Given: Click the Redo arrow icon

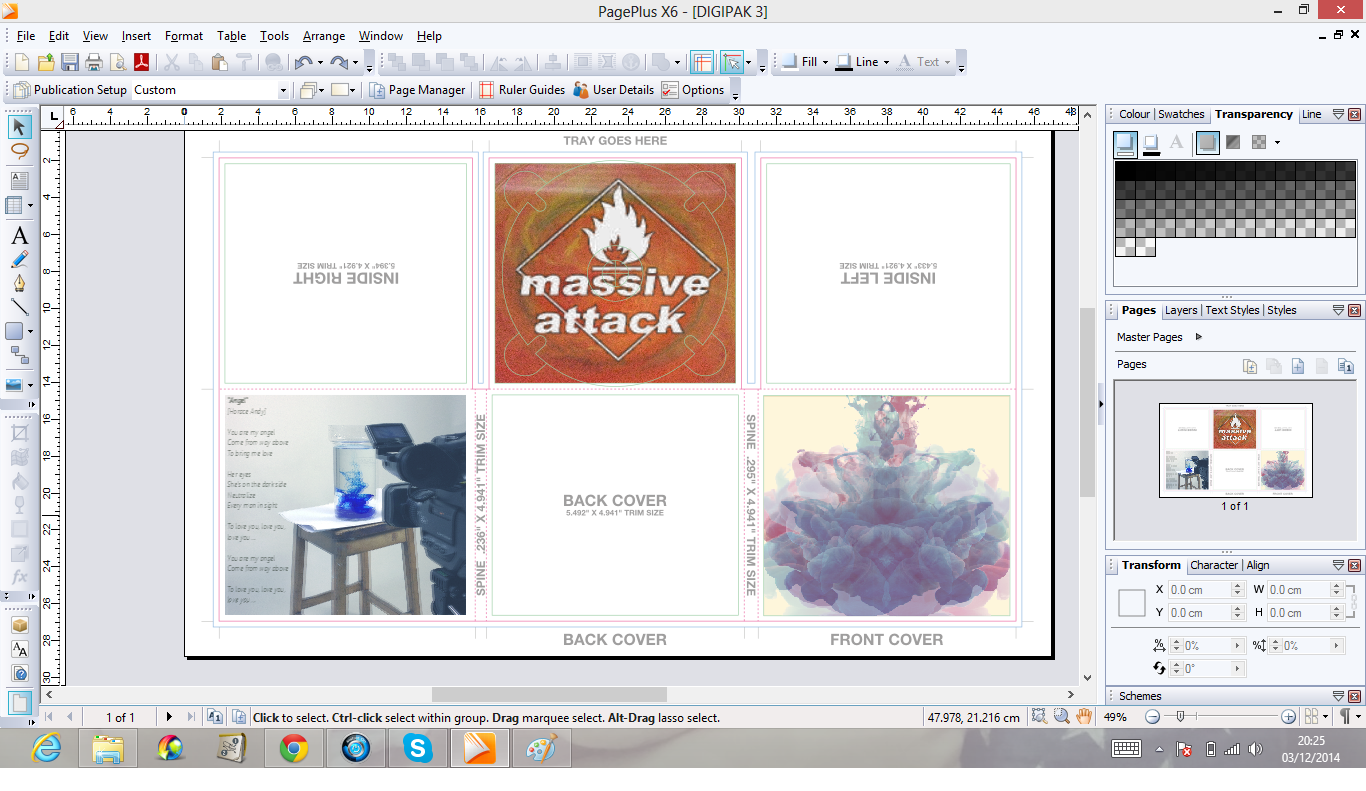Looking at the screenshot, I should coord(339,62).
